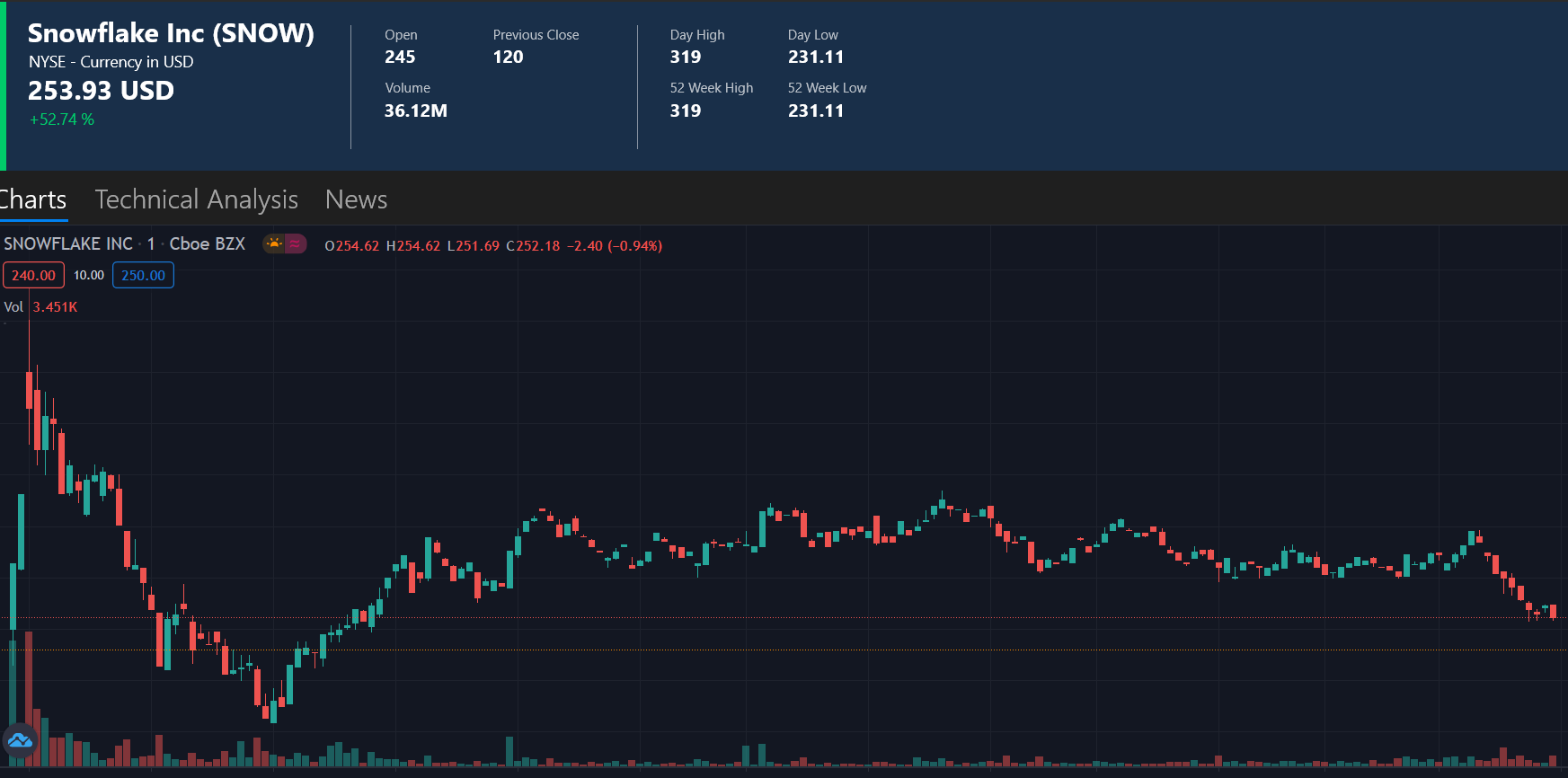Switch to the Charts tab
Viewport: 1568px width, 778px height.
31,199
